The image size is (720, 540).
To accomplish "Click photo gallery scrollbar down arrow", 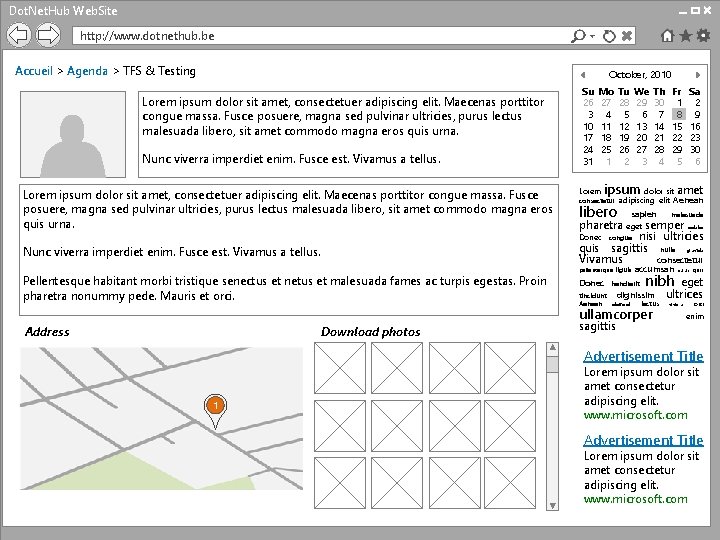I will 552,505.
